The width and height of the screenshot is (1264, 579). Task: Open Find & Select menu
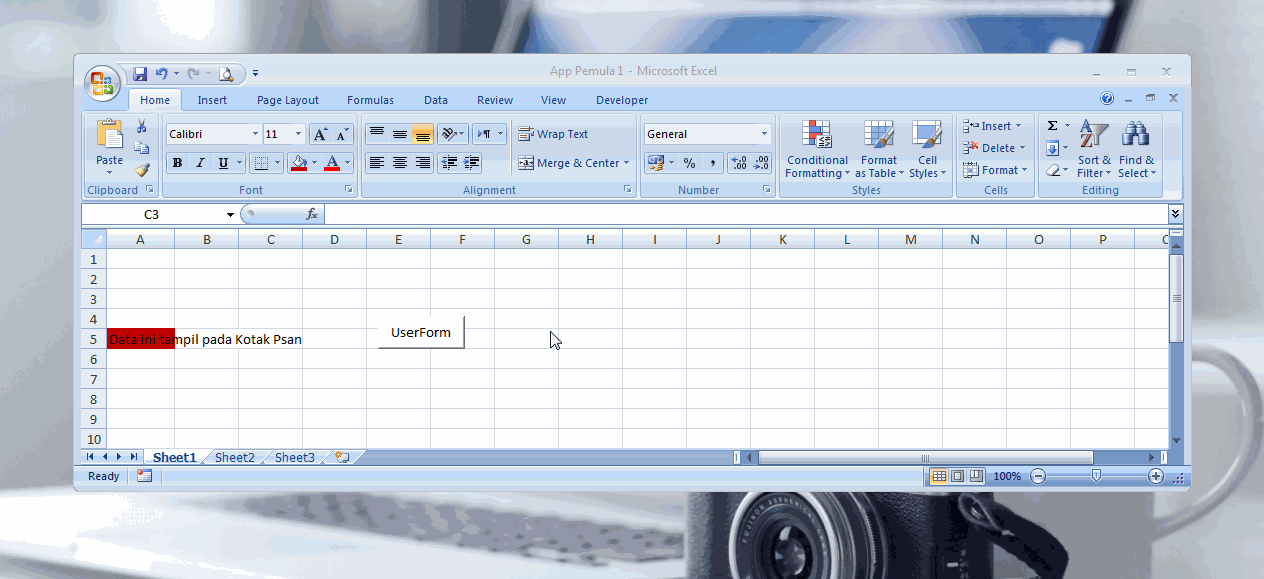point(1136,149)
